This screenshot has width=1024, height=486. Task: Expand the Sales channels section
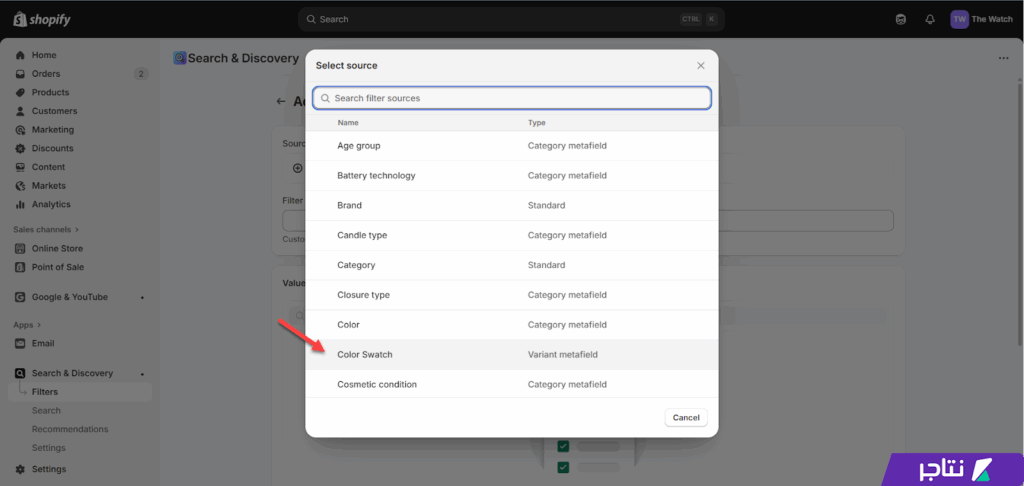pyautogui.click(x=77, y=230)
